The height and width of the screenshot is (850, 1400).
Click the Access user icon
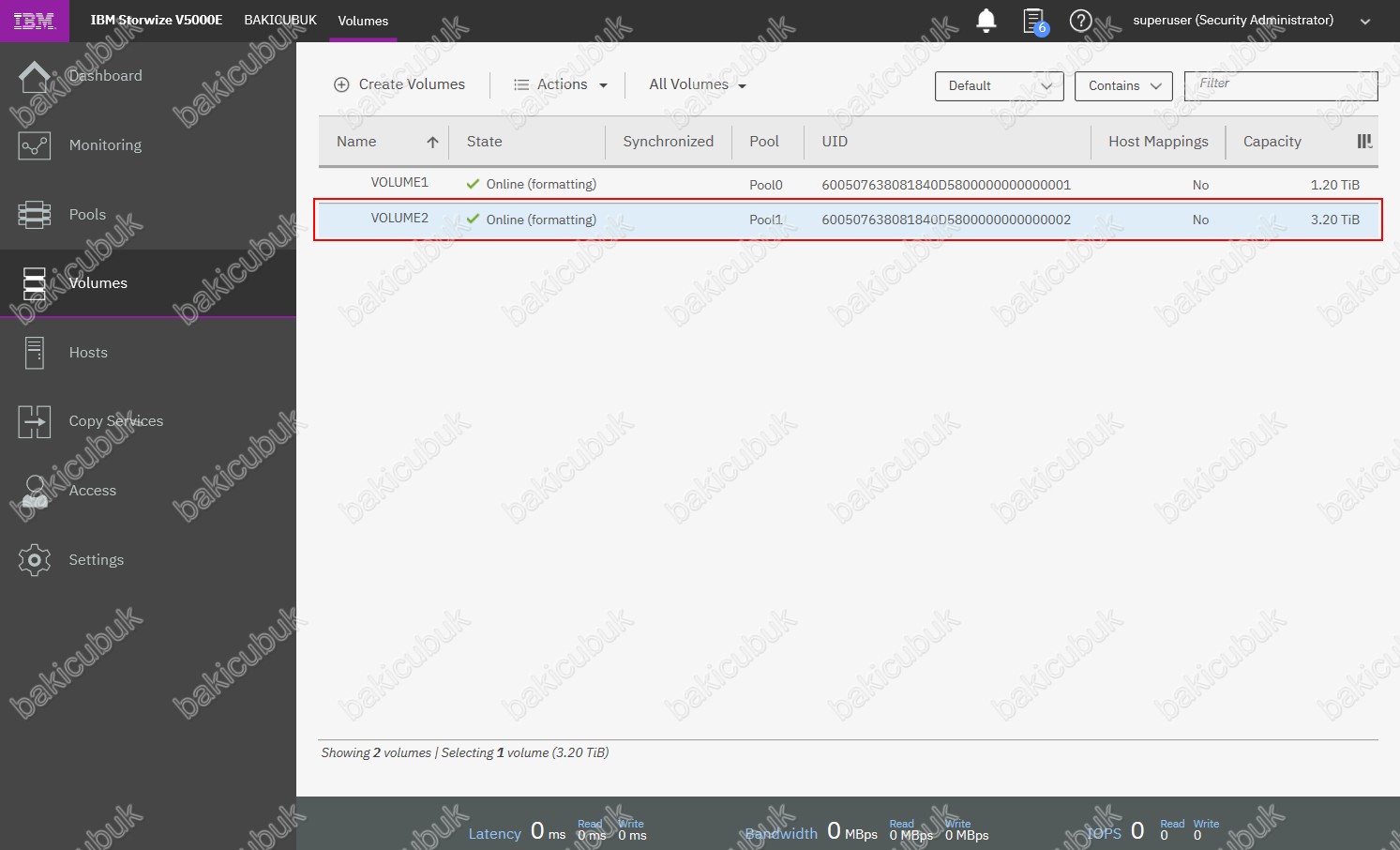(35, 491)
